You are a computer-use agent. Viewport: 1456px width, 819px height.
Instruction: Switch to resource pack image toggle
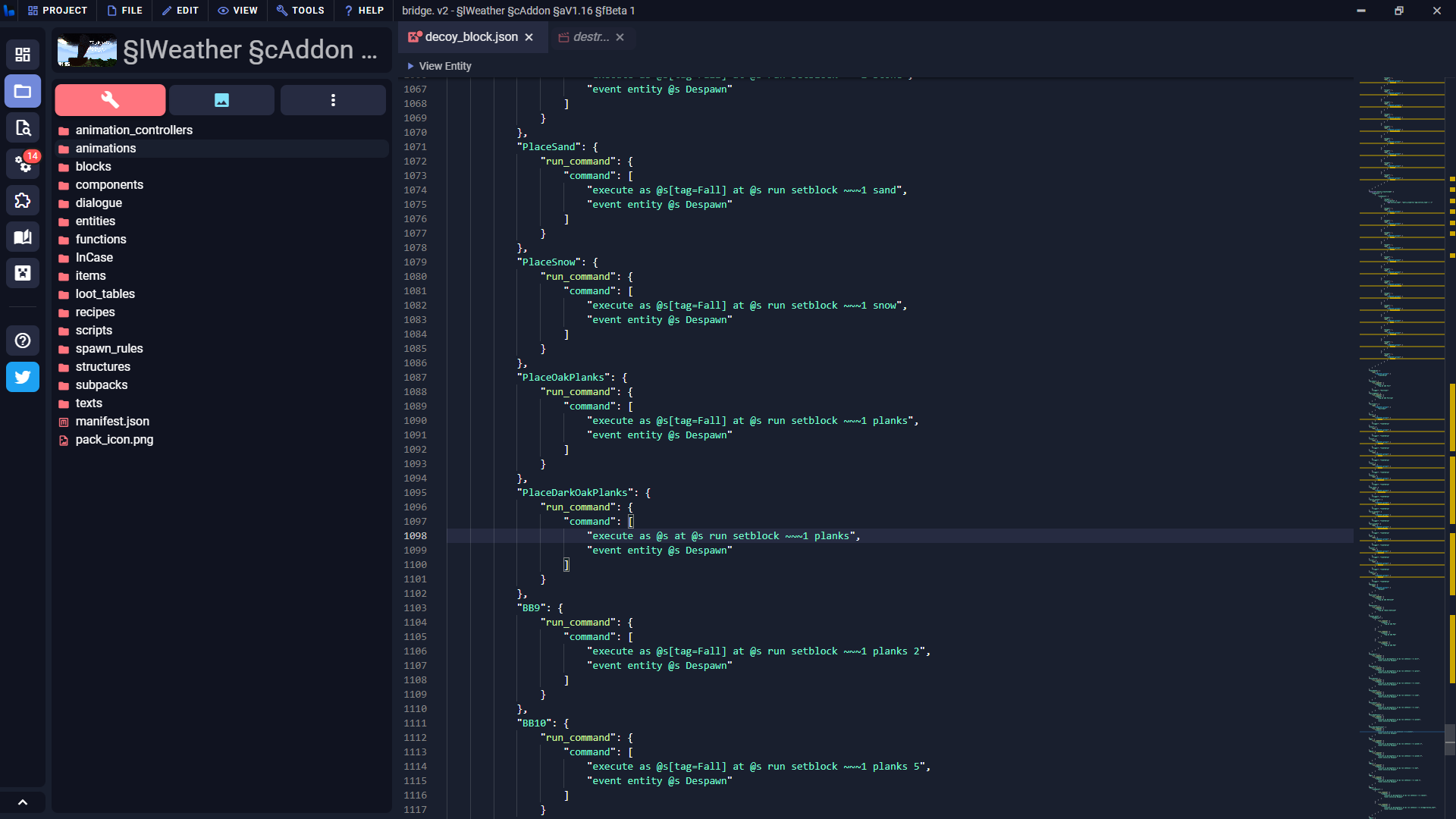[x=221, y=100]
